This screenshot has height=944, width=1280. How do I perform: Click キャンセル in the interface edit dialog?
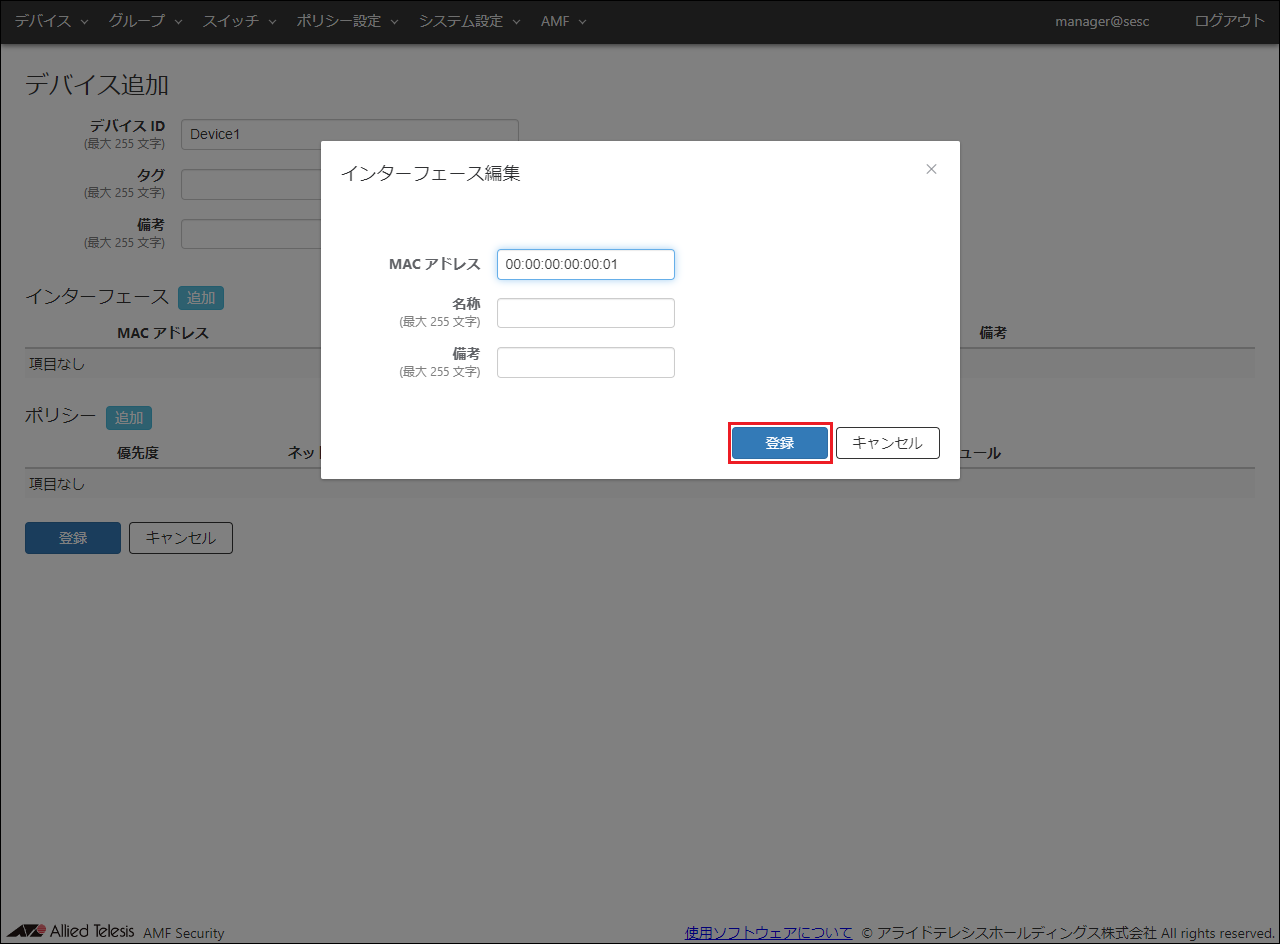(887, 443)
